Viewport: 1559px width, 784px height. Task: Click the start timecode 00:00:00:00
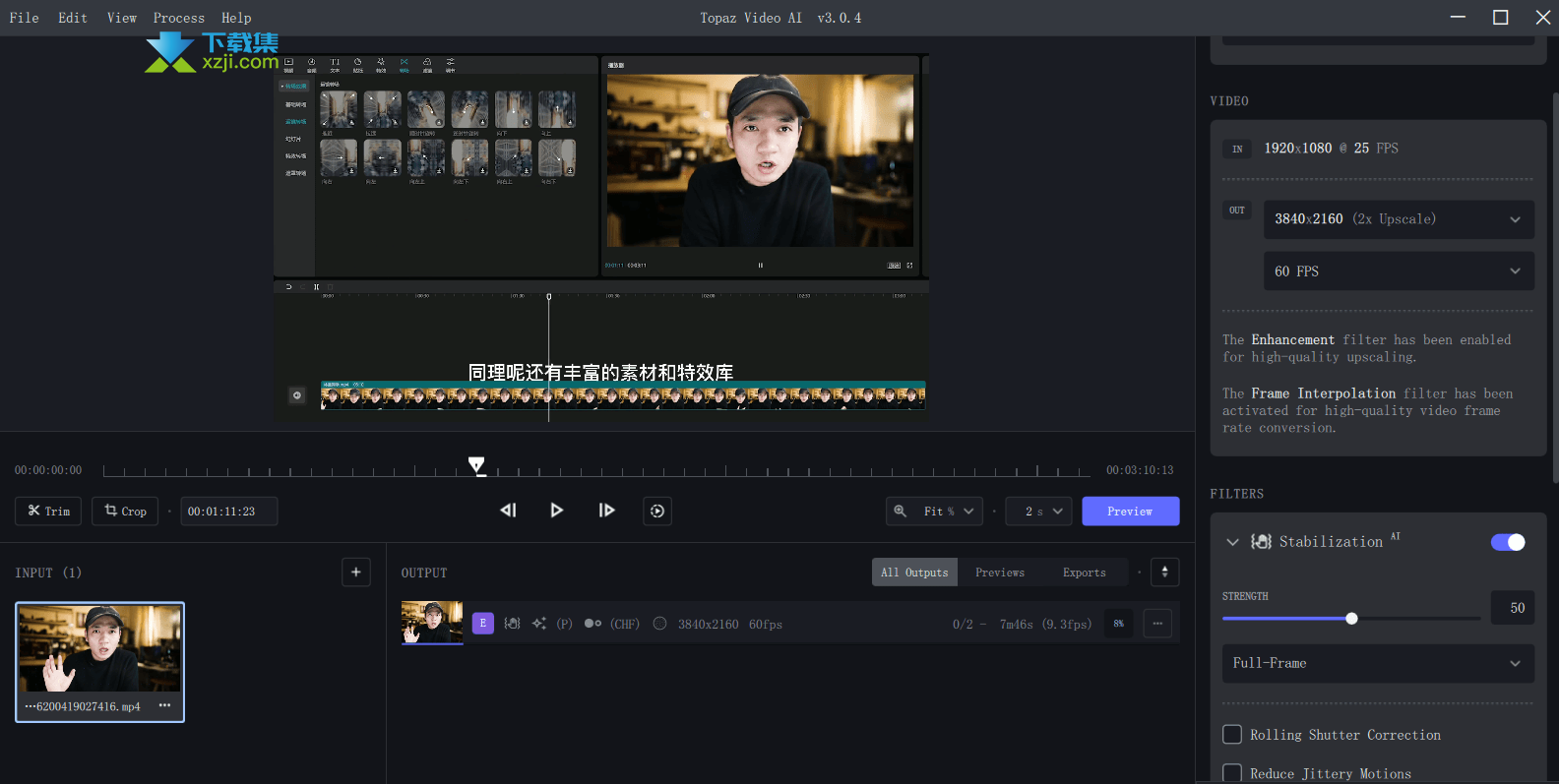[48, 470]
